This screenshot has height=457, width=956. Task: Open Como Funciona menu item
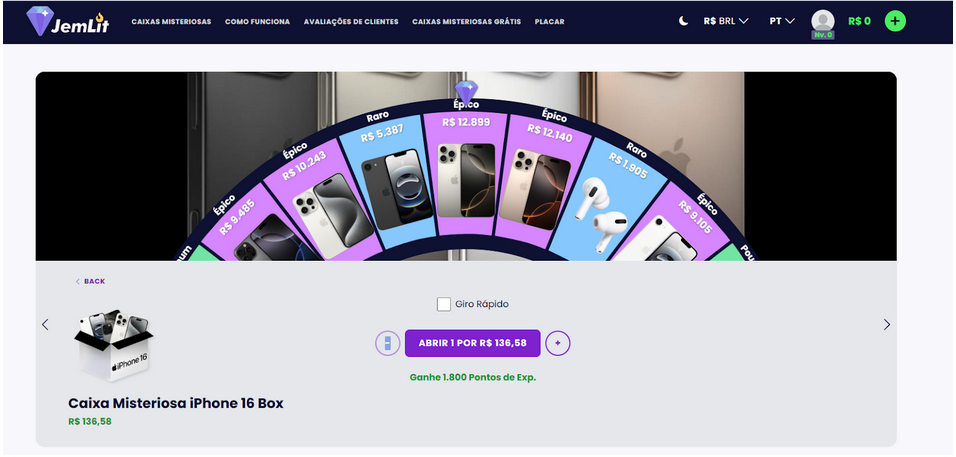click(x=257, y=22)
